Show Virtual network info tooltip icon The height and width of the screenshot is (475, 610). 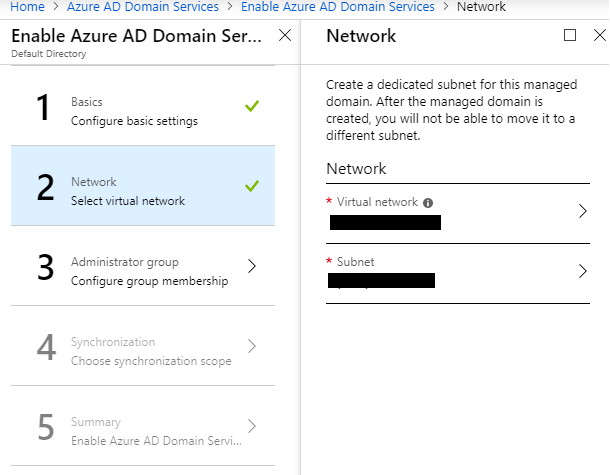coord(428,203)
